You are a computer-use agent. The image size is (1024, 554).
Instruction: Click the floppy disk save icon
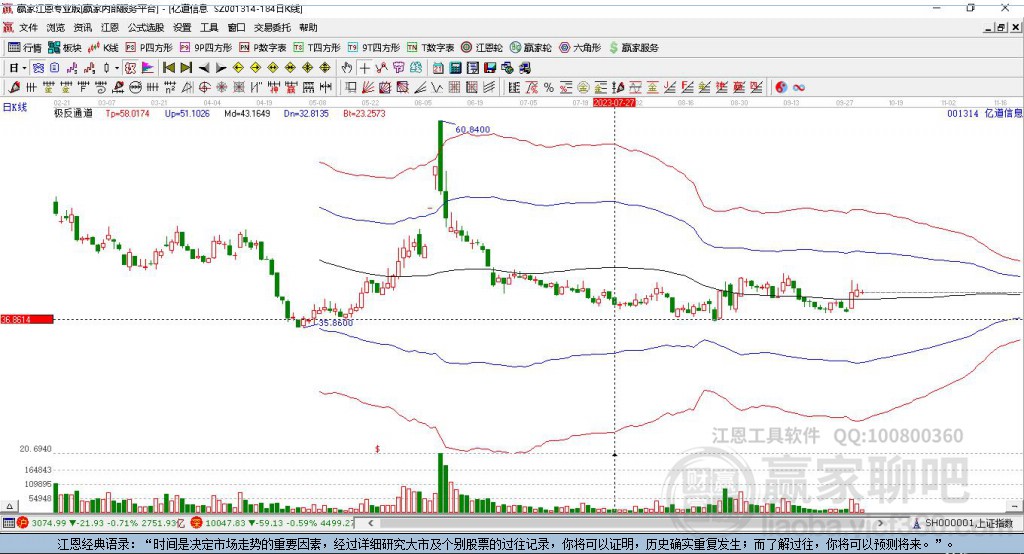490,68
